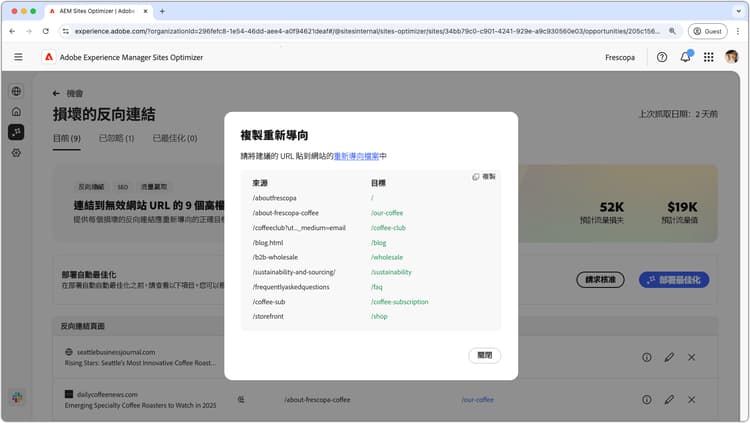Click /b2b-wholesale source path
The width and height of the screenshot is (750, 423).
coord(275,257)
